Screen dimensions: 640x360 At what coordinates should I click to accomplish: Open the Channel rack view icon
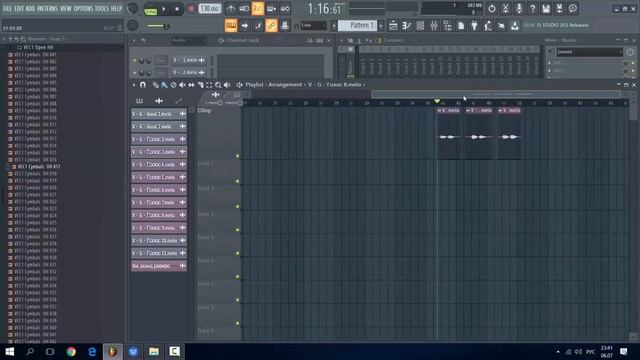coord(420,25)
